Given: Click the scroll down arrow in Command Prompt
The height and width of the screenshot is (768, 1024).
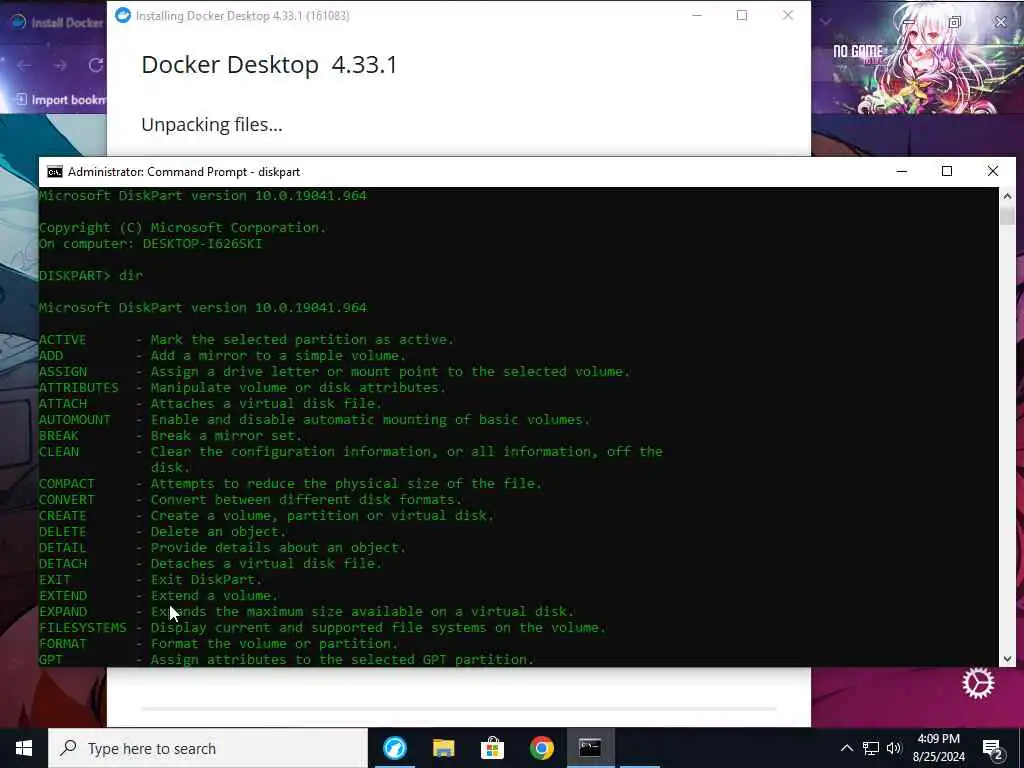Looking at the screenshot, I should click(x=1007, y=659).
